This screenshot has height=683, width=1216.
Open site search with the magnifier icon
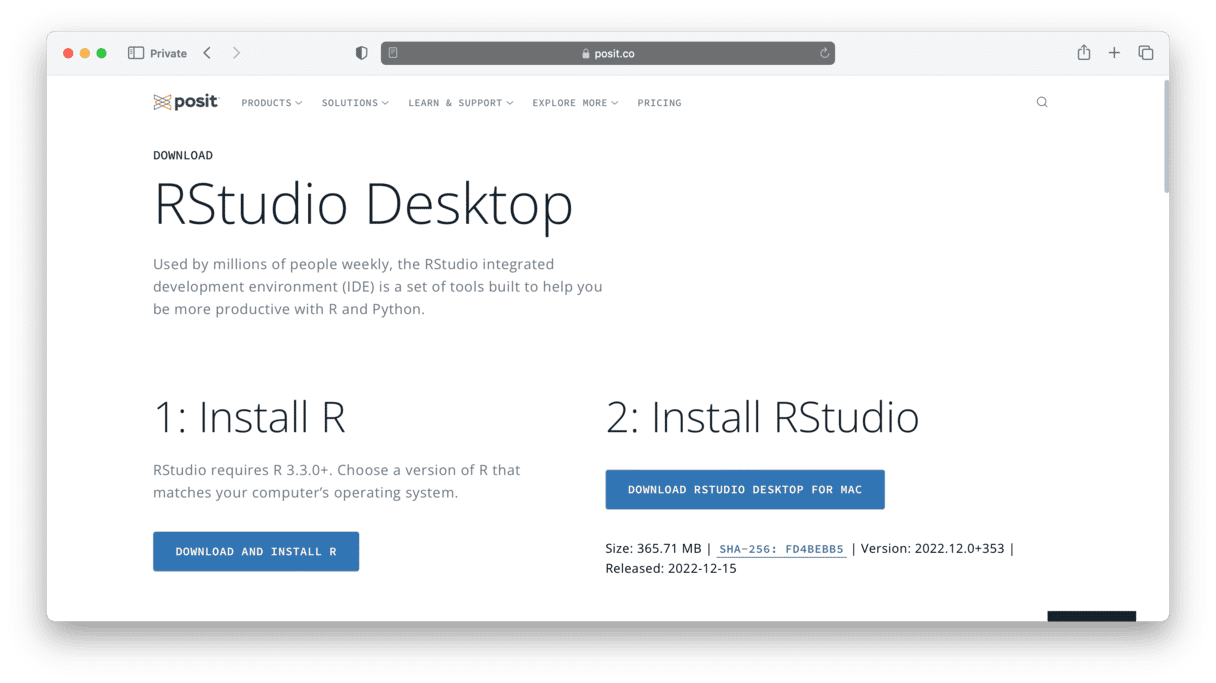pyautogui.click(x=1042, y=102)
